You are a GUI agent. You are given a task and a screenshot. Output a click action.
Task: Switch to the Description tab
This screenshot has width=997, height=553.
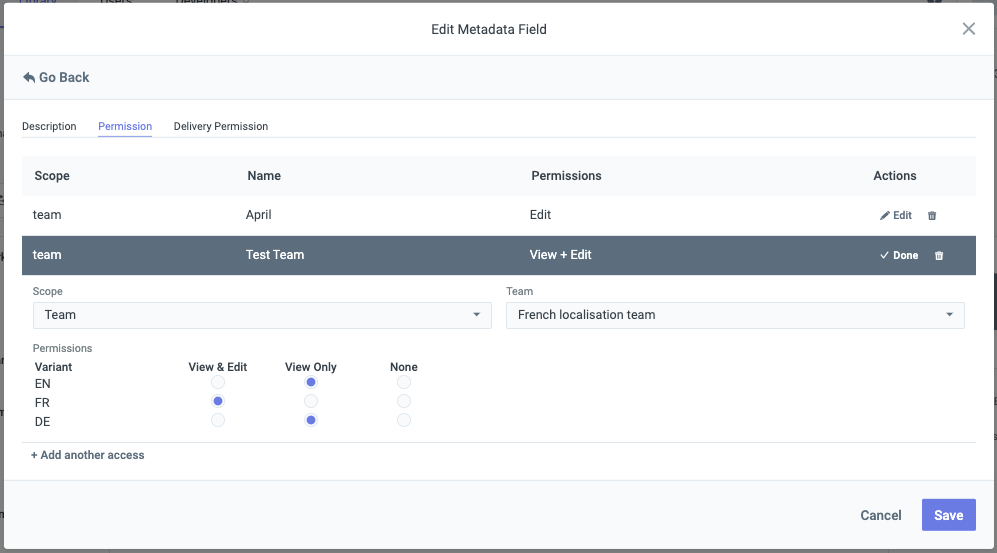49,126
